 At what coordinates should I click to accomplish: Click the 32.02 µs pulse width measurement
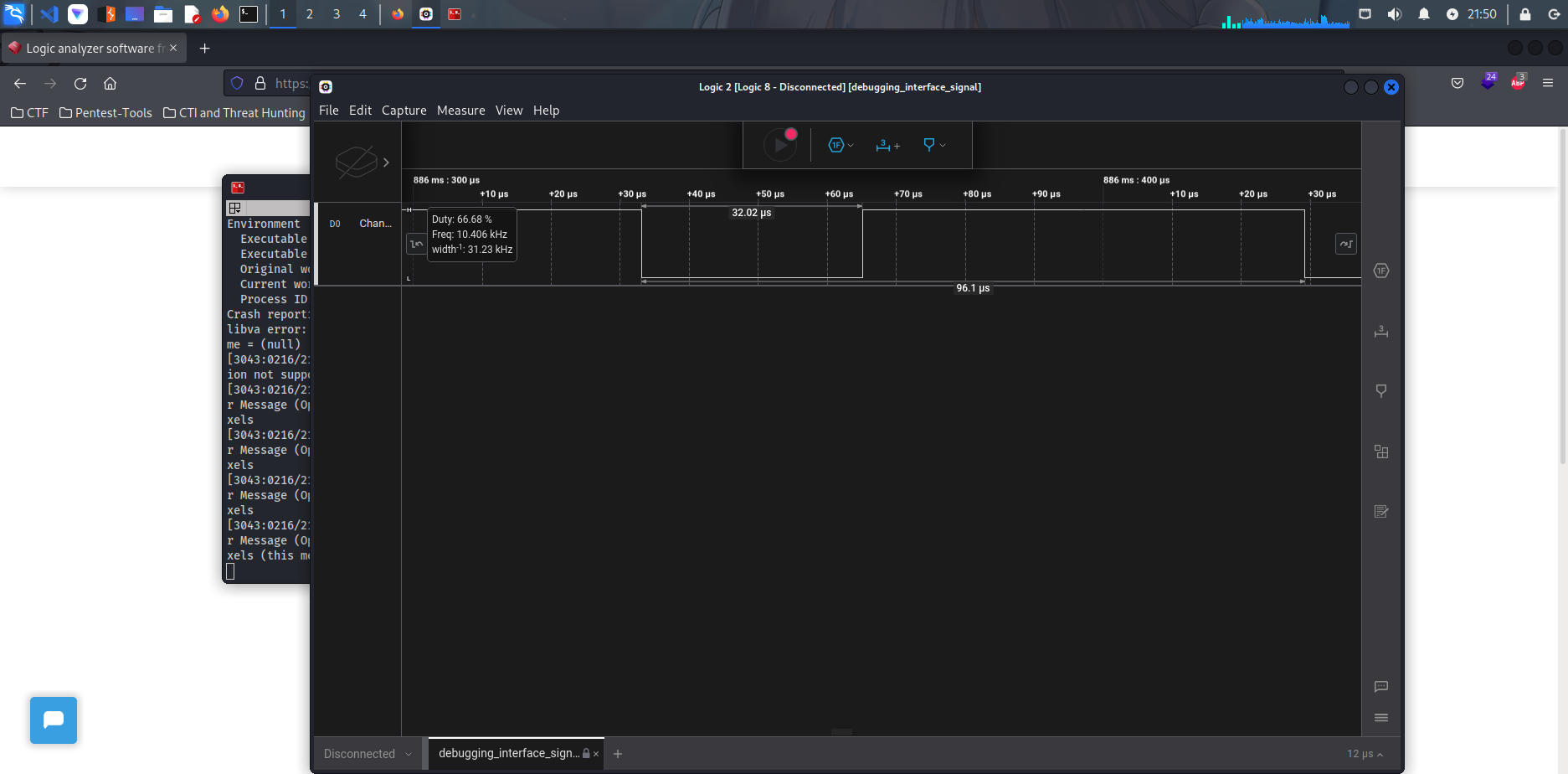(x=752, y=213)
